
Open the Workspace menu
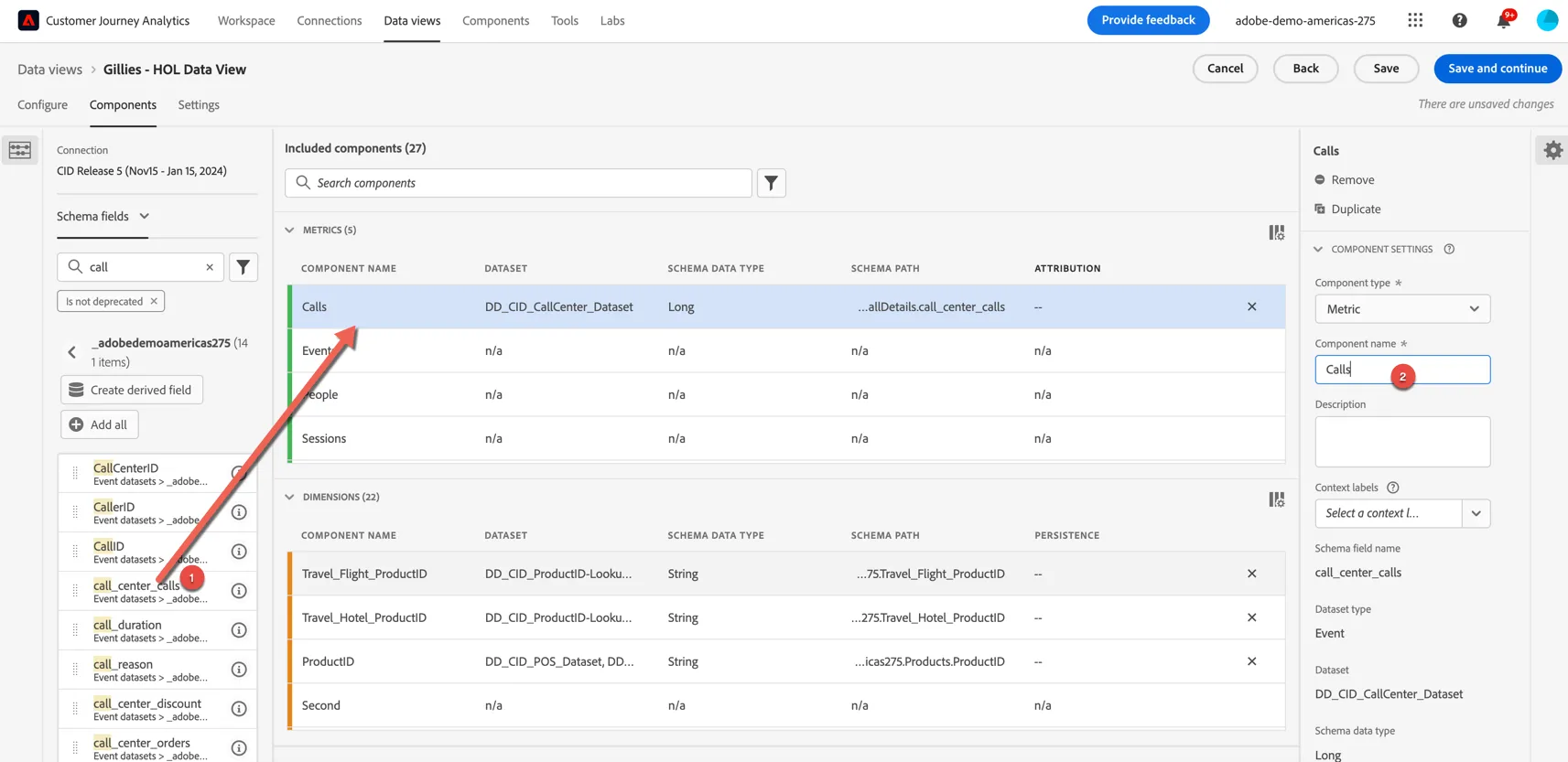pos(246,20)
